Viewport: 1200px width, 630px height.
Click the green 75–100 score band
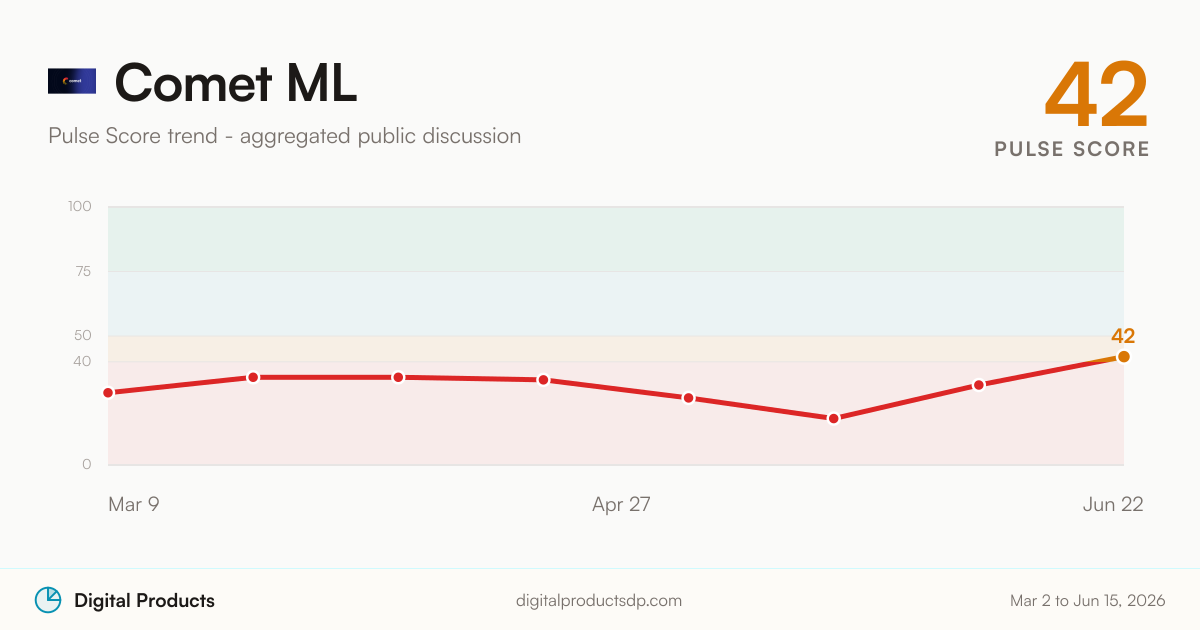pyautogui.click(x=616, y=239)
